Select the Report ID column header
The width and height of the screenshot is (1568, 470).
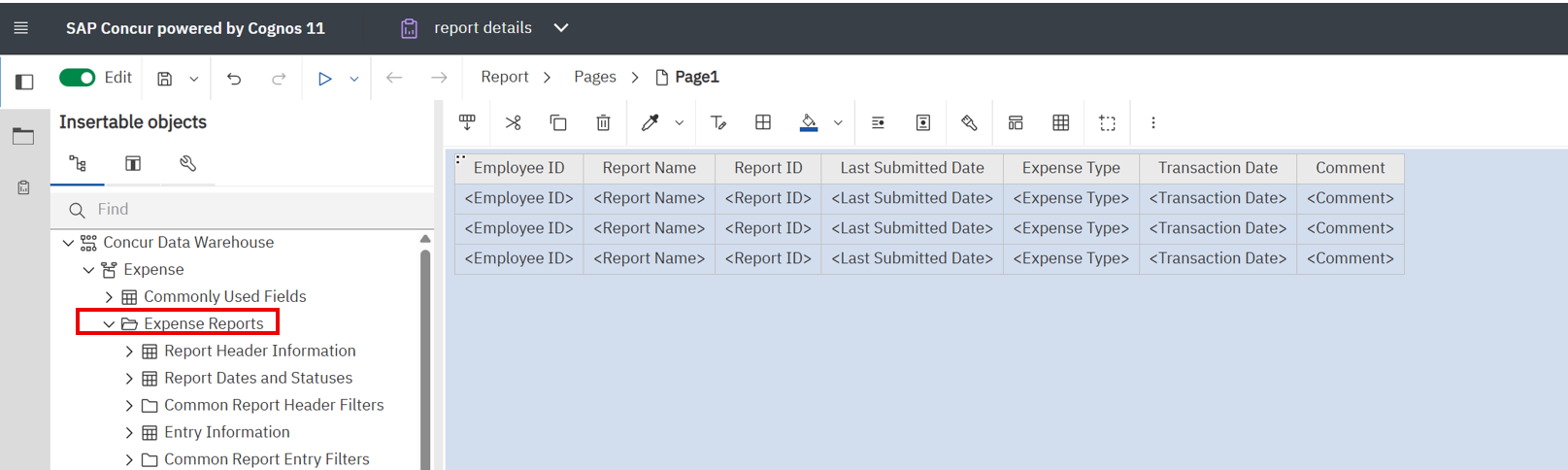(768, 168)
